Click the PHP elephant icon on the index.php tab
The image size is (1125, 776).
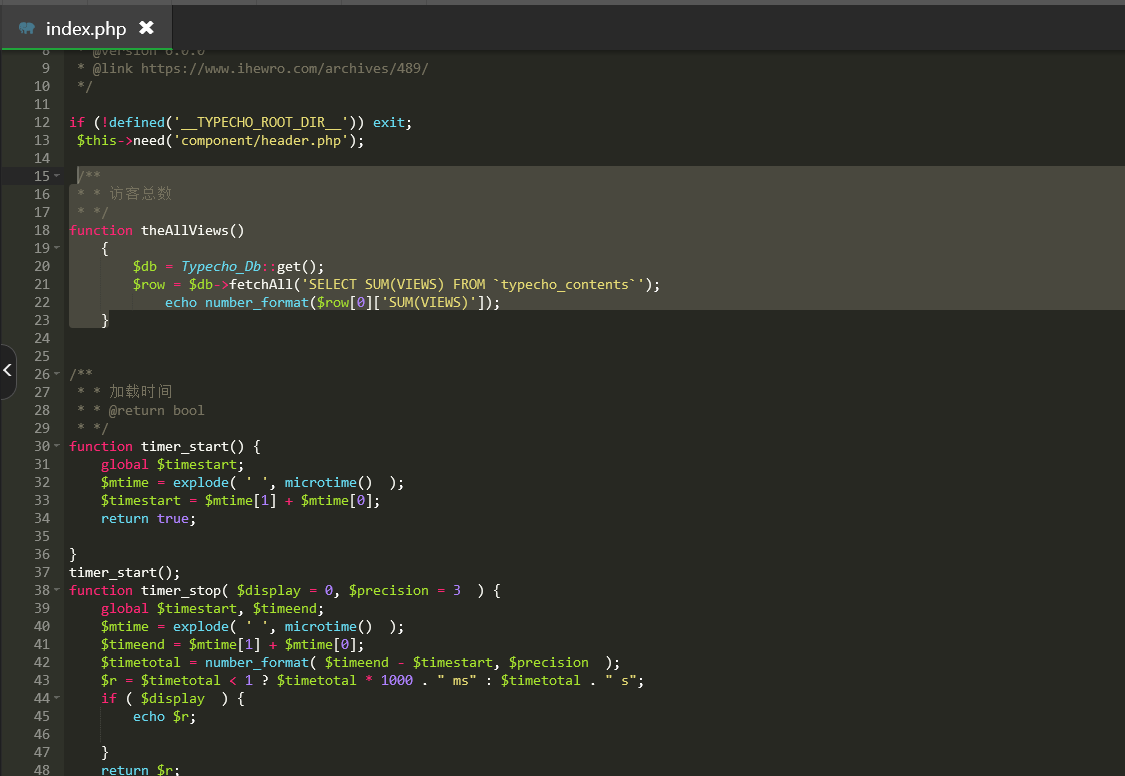27,28
